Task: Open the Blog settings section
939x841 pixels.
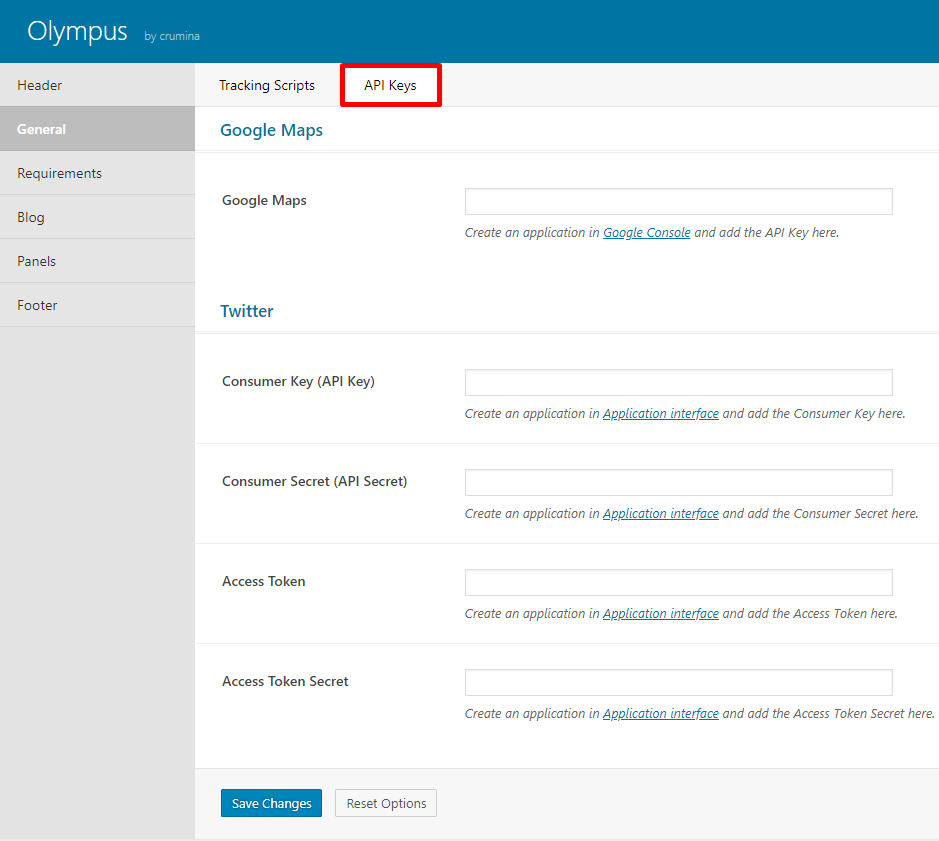Action: [x=97, y=217]
